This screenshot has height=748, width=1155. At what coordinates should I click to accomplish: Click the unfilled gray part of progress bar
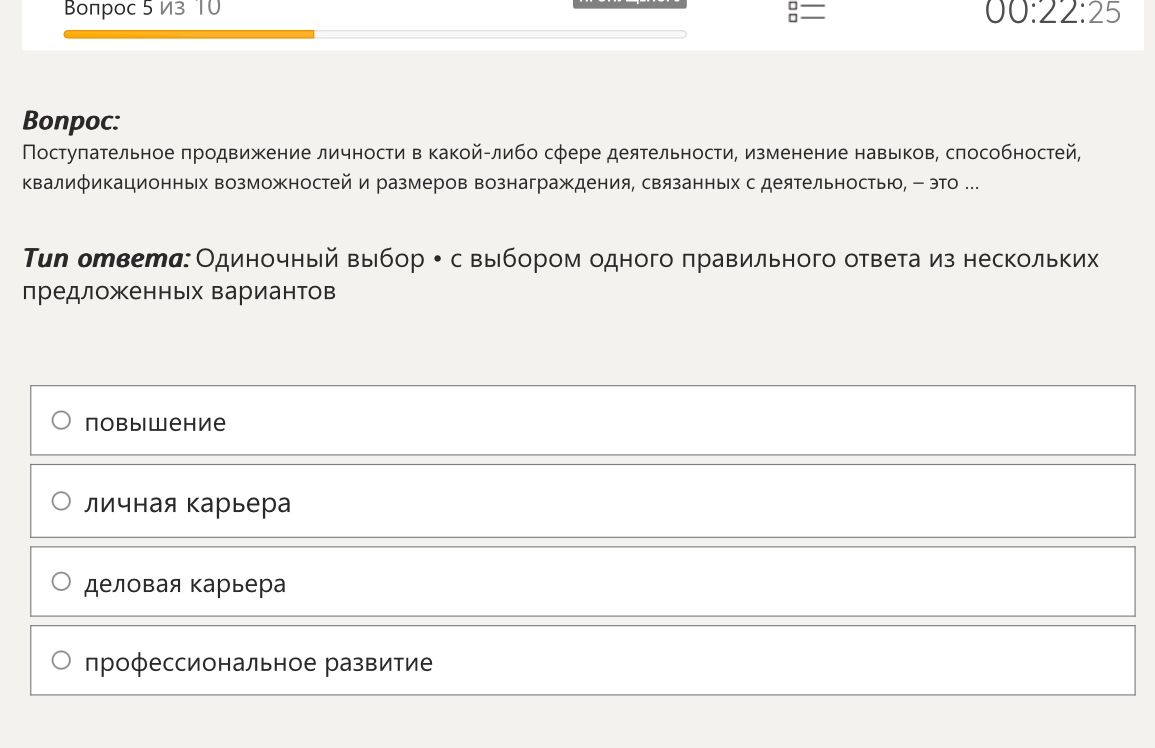tap(500, 34)
